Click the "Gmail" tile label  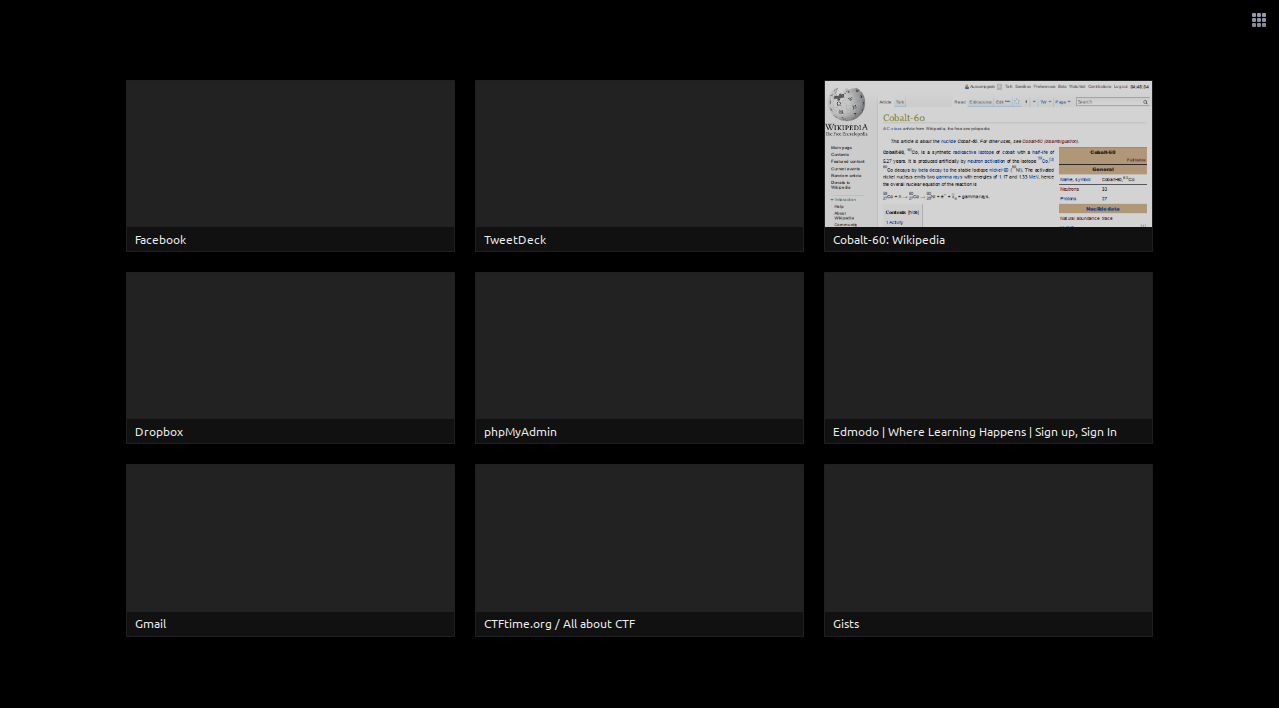(150, 624)
